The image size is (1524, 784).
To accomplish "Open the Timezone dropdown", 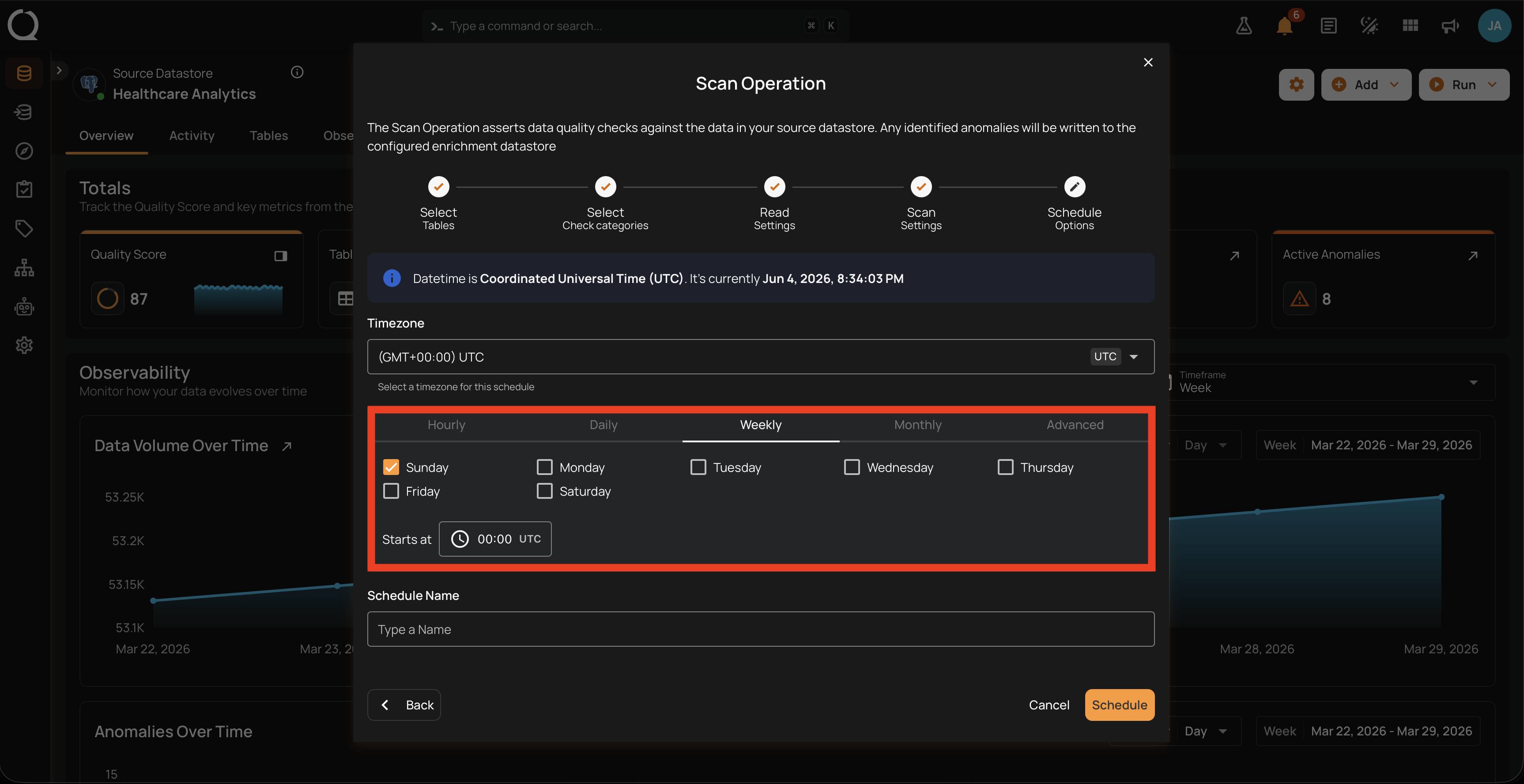I will [760, 357].
